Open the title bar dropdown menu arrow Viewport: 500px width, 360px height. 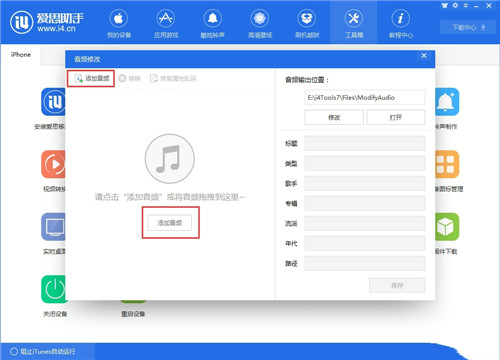coord(466,6)
